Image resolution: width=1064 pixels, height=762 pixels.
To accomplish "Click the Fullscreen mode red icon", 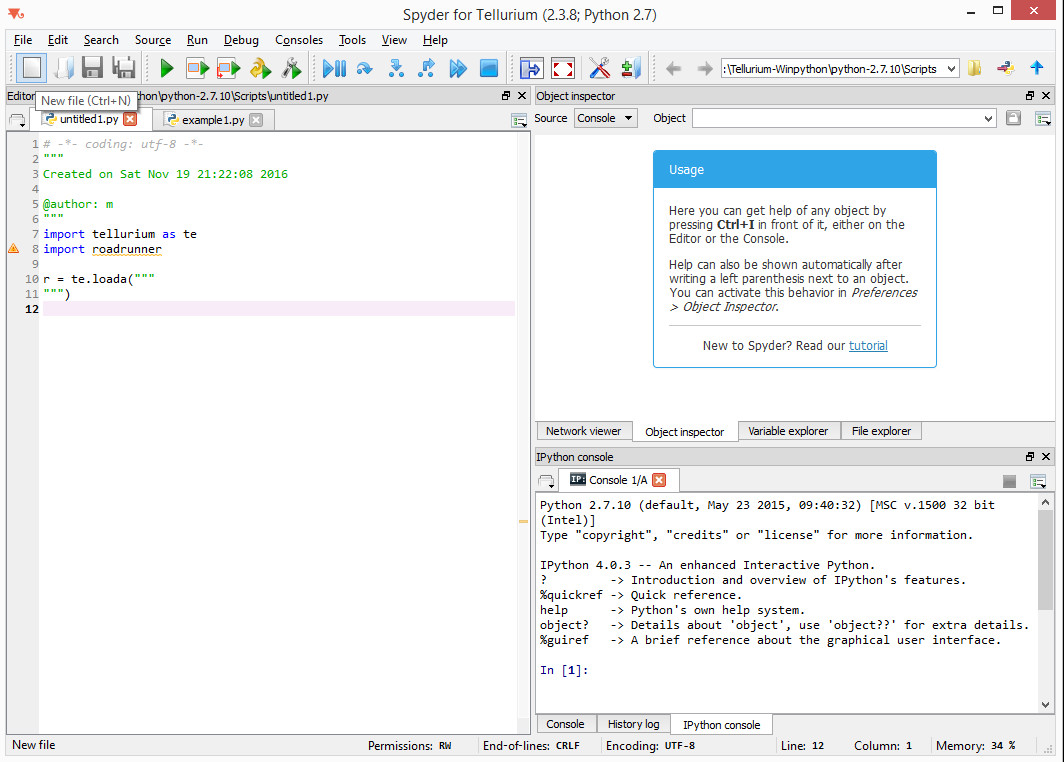I will pos(563,69).
